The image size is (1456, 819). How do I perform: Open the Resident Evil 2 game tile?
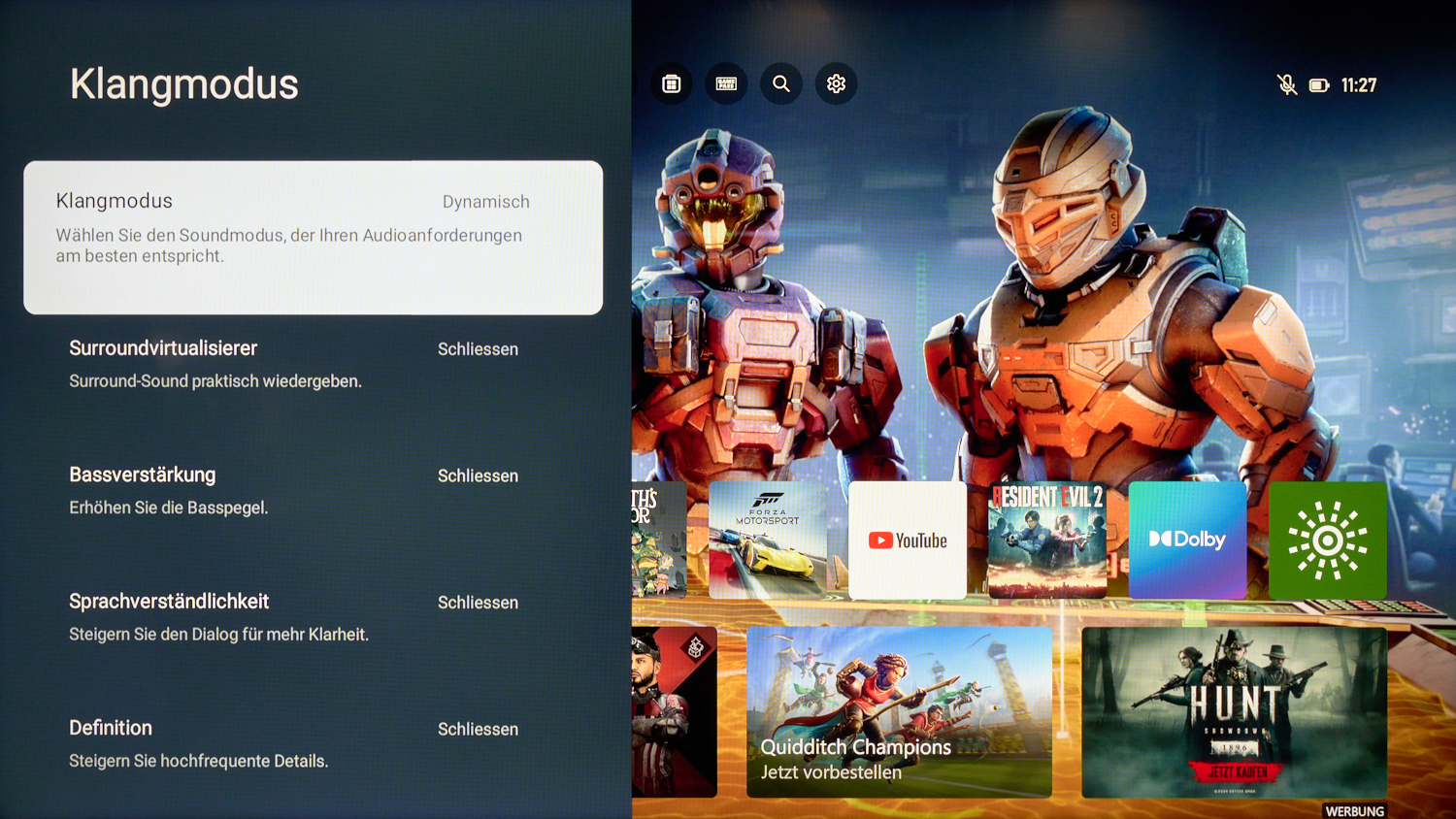pyautogui.click(x=1047, y=541)
